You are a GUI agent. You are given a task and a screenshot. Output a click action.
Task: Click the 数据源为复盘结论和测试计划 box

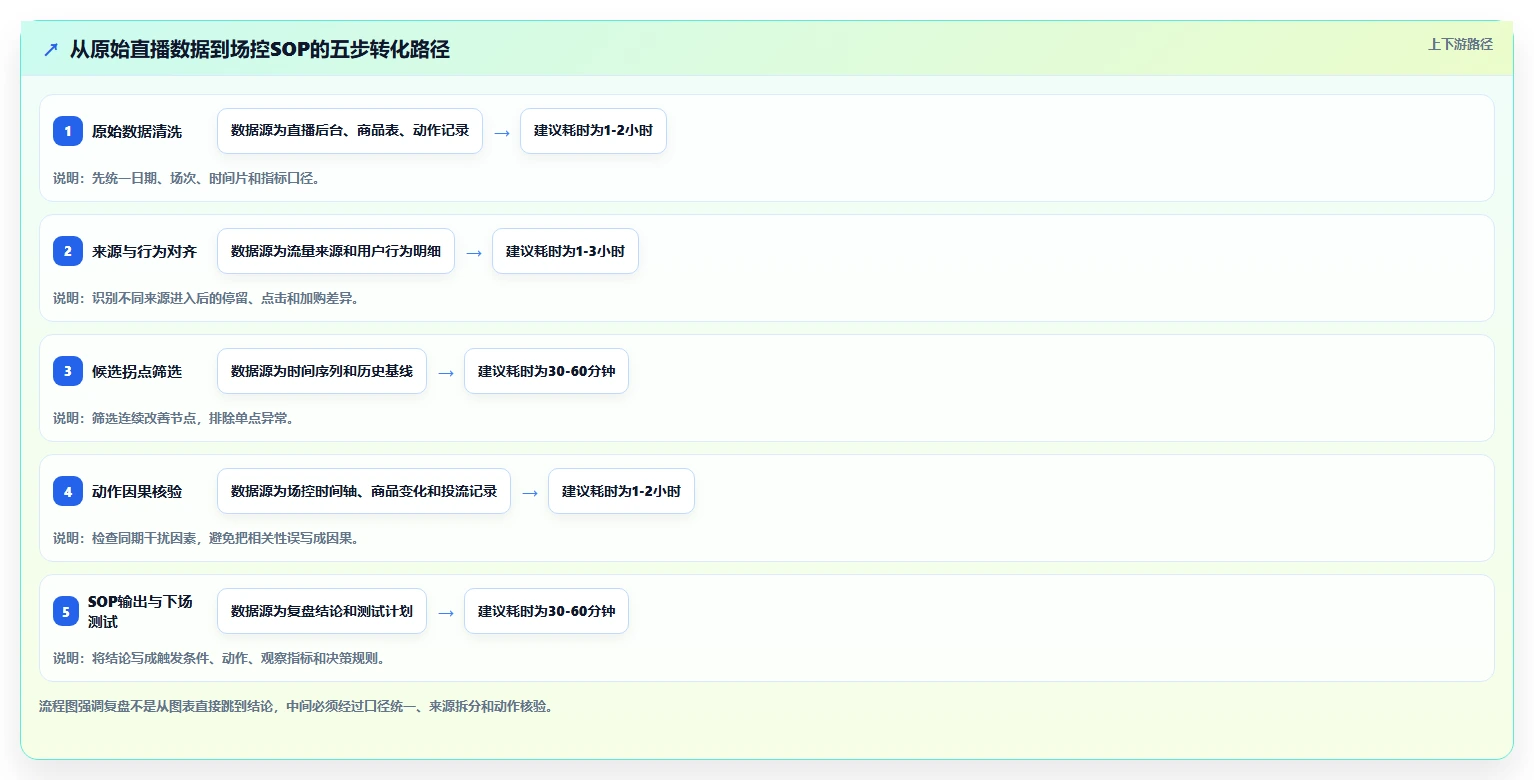click(x=322, y=611)
